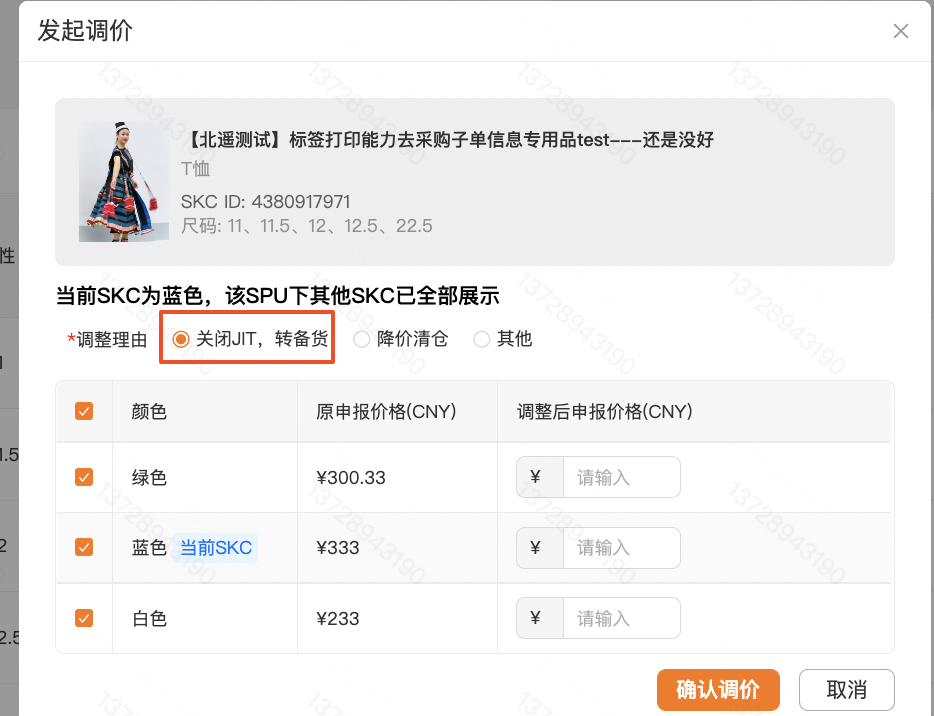Uncheck the 白色 row checkbox
Screen dimensions: 934x716
[84, 618]
